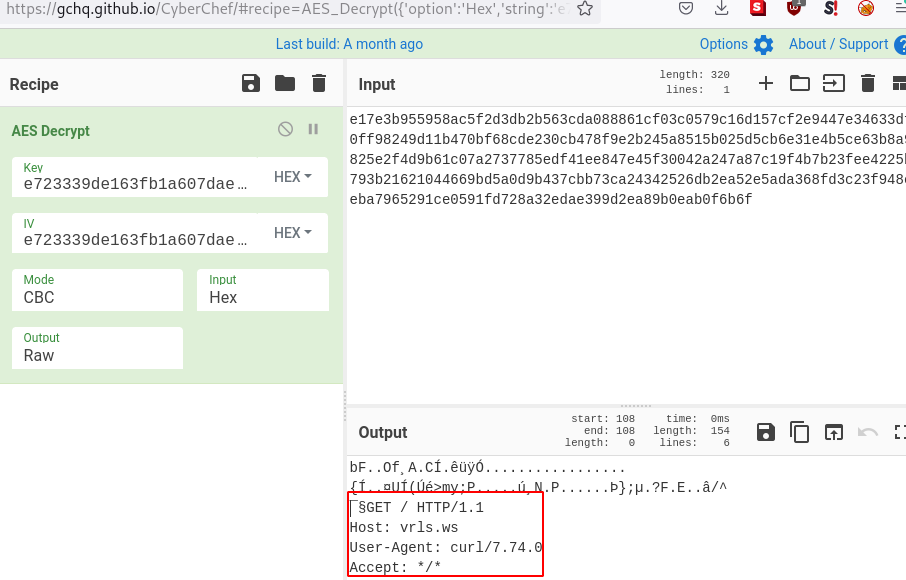Screen dimensions: 906x580
Task: Copy raw output to clipboard
Action: pos(800,432)
